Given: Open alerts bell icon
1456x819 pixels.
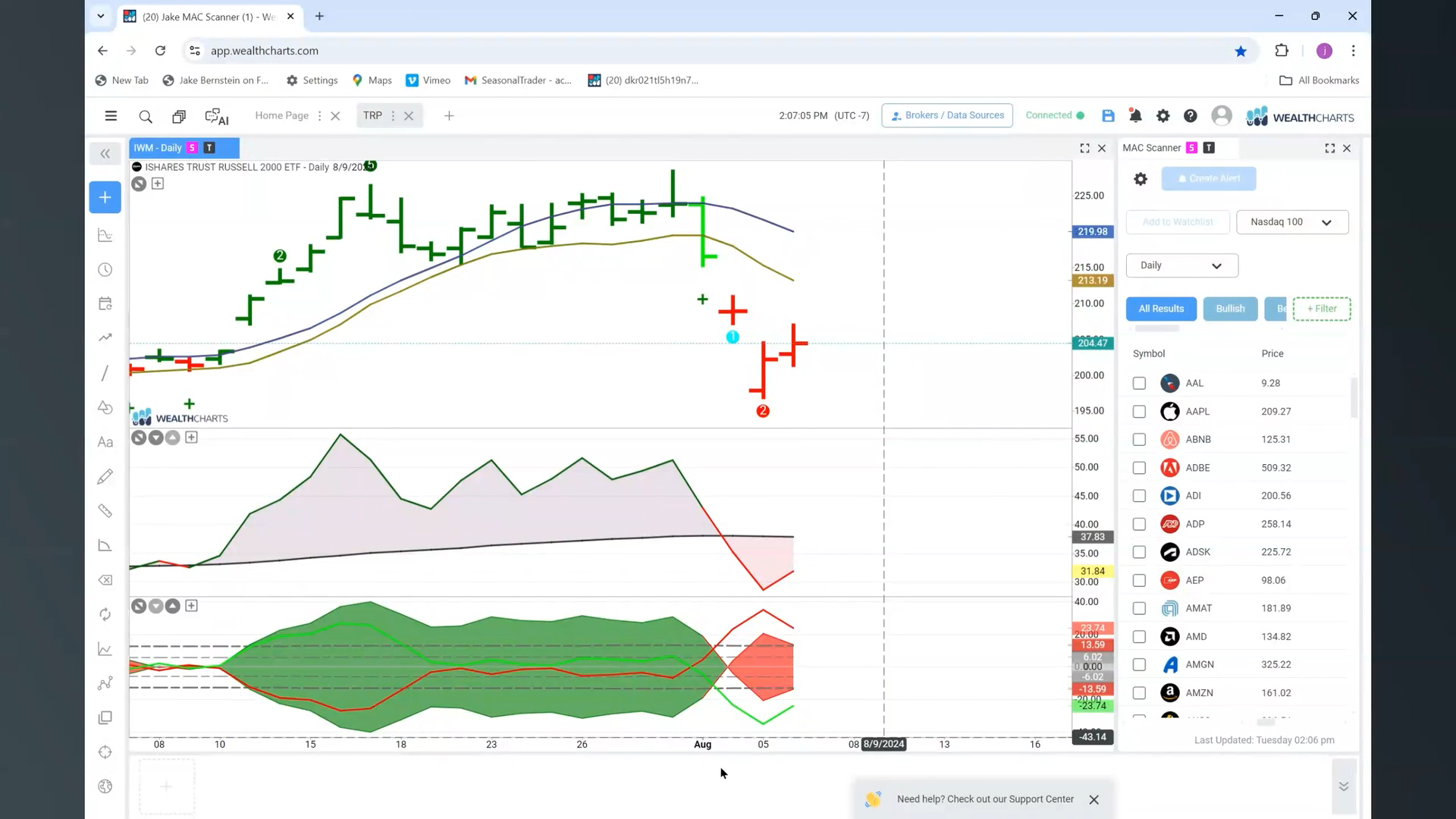Looking at the screenshot, I should coord(1135,116).
